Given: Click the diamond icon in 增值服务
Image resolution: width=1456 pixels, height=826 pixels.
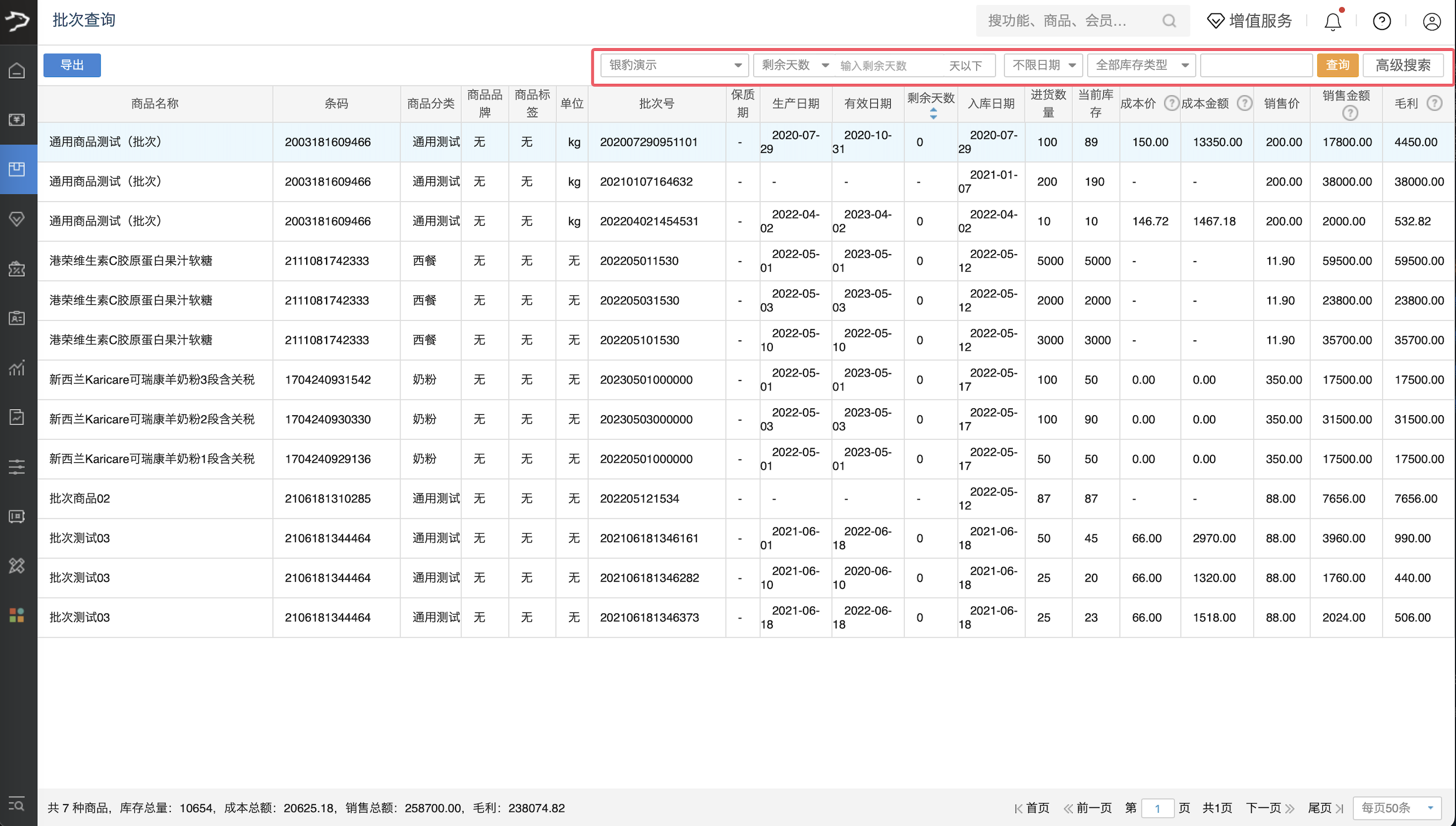Looking at the screenshot, I should point(1215,21).
